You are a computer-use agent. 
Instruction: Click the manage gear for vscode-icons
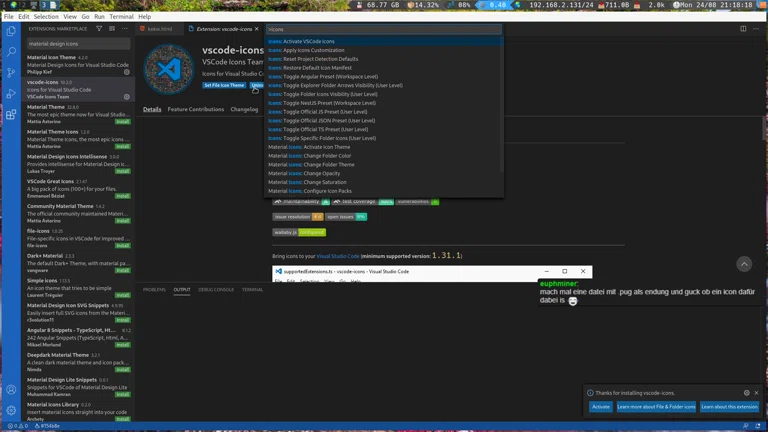[x=126, y=97]
